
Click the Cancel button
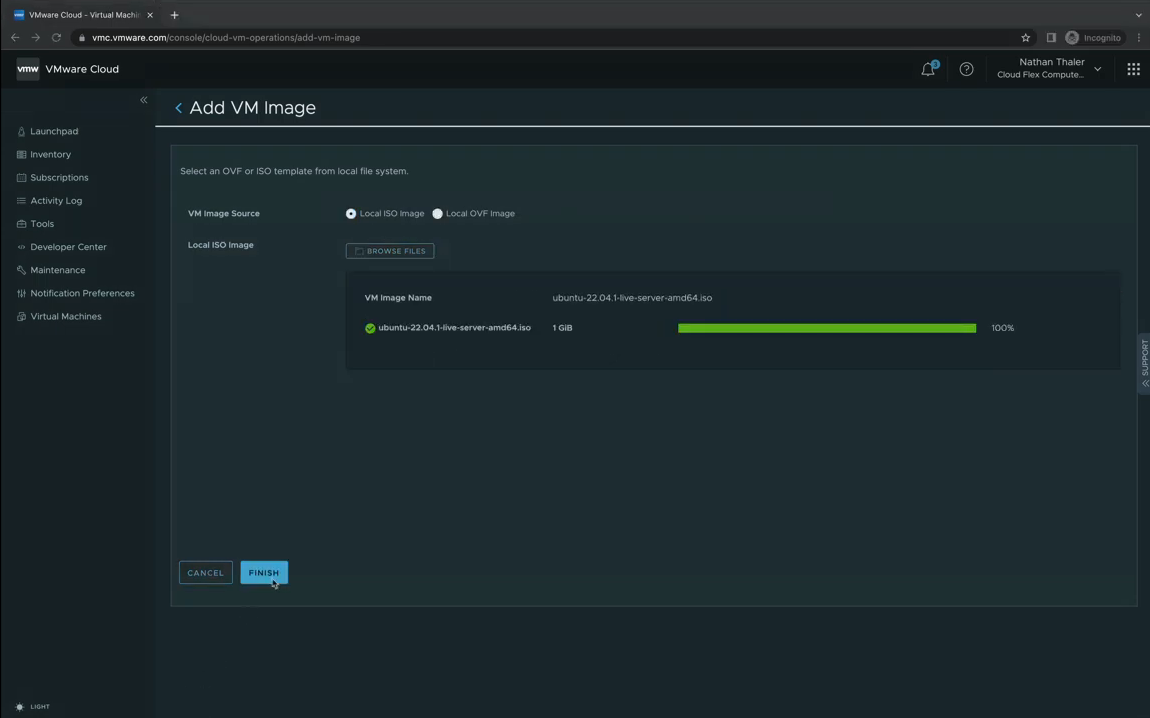click(205, 573)
